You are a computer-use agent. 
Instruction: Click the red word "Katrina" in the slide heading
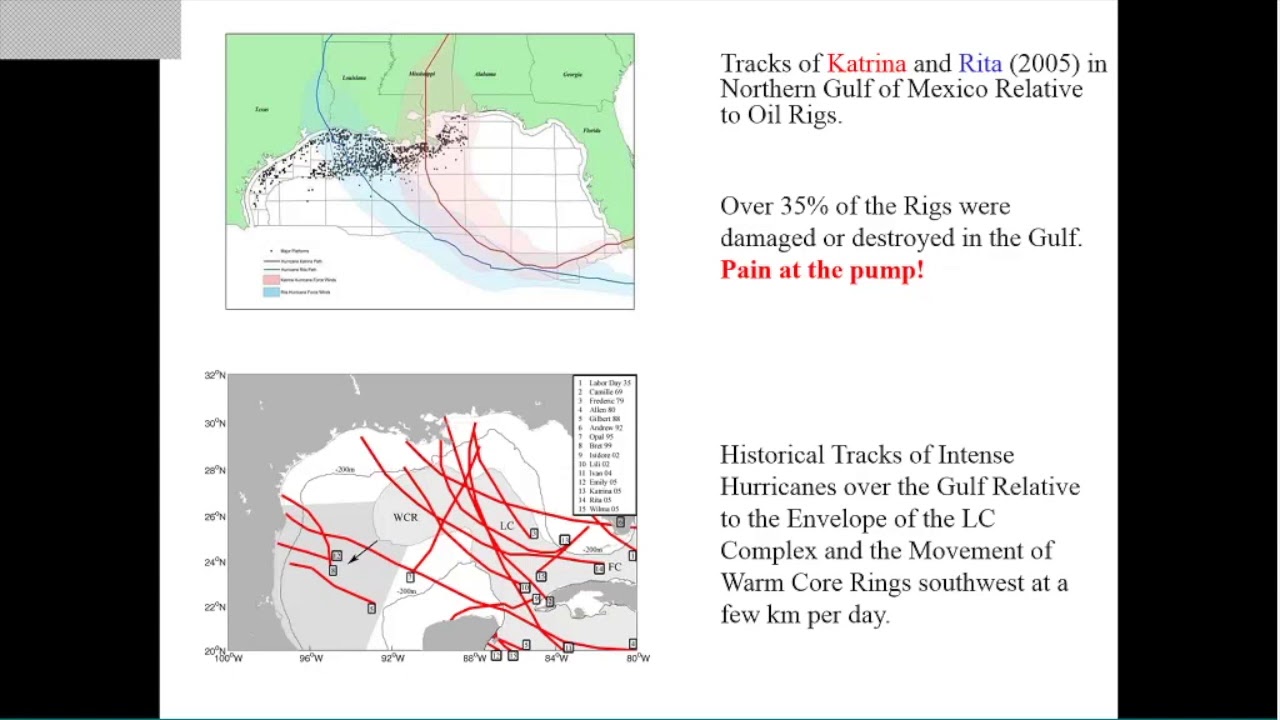[866, 64]
